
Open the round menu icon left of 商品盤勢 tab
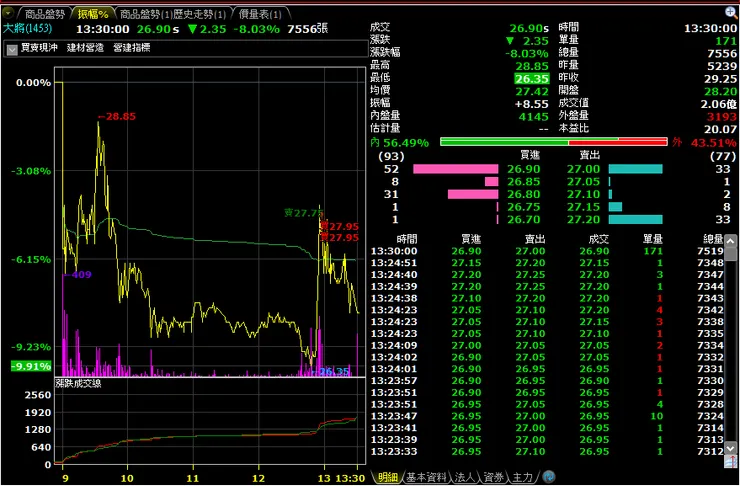point(8,13)
